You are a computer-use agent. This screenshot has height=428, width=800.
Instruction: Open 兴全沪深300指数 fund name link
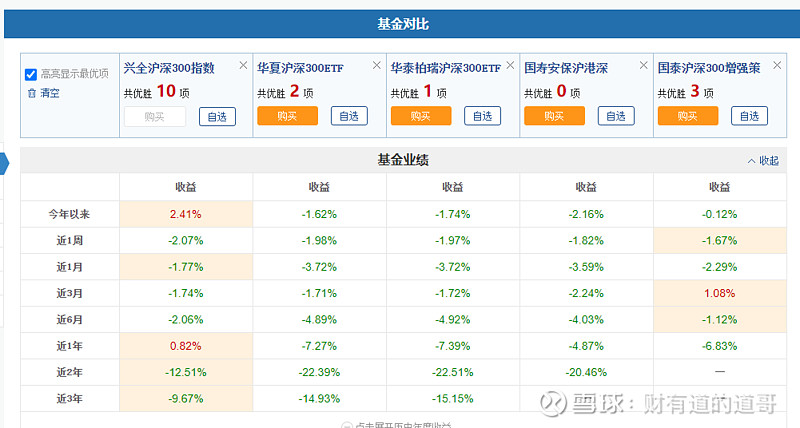pos(169,68)
